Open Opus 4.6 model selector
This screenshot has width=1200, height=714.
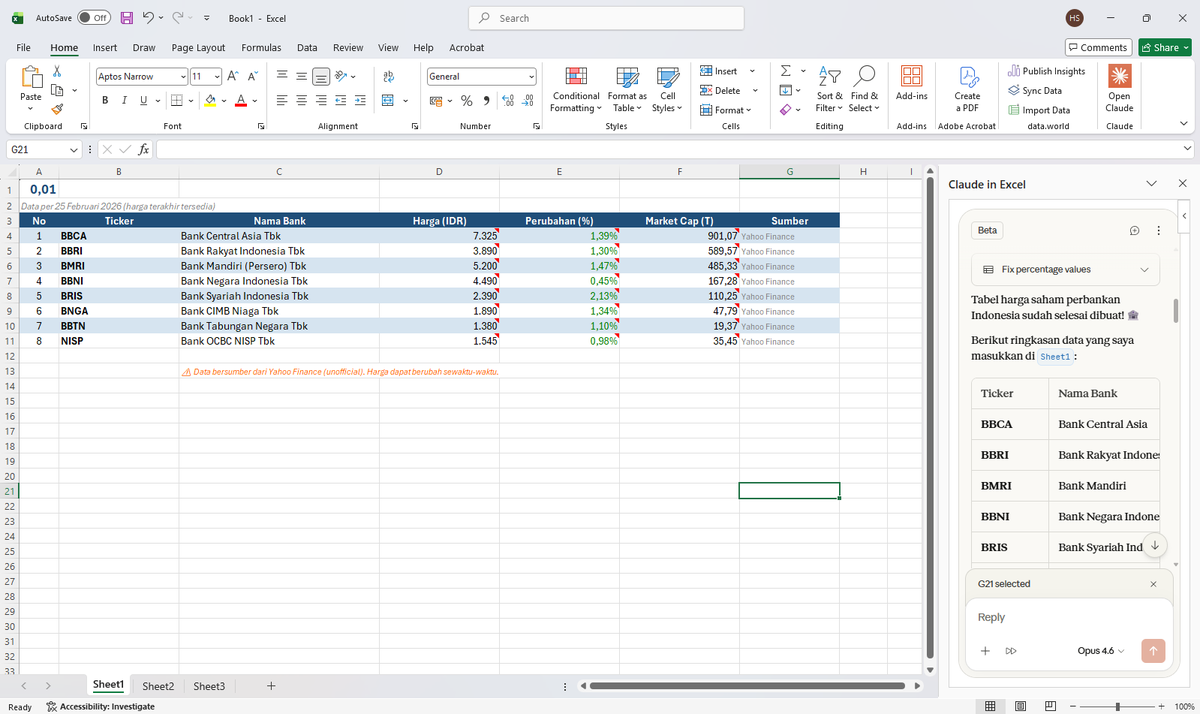click(x=1101, y=651)
